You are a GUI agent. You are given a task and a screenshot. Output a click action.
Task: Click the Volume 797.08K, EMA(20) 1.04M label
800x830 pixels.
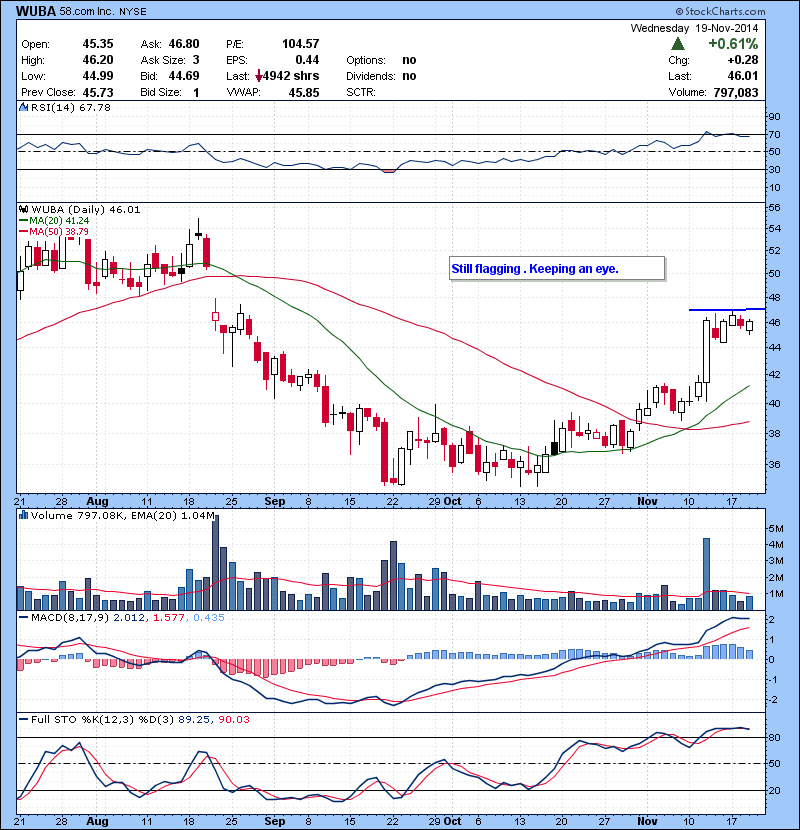(123, 515)
